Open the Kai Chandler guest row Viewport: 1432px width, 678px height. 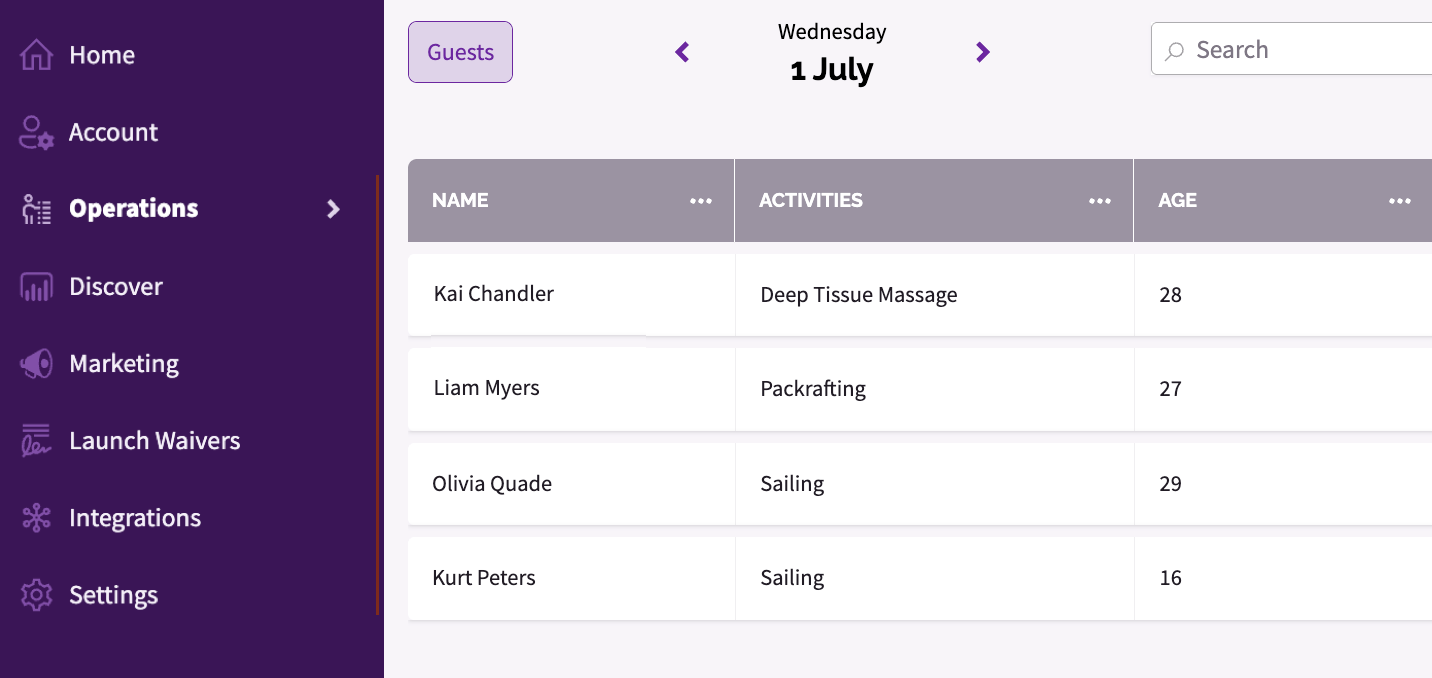point(920,295)
